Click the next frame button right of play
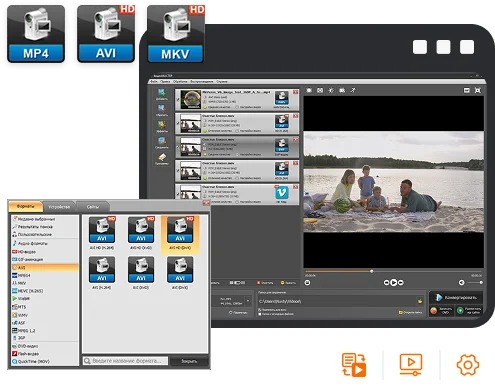This screenshot has height=392, width=495. point(401,283)
